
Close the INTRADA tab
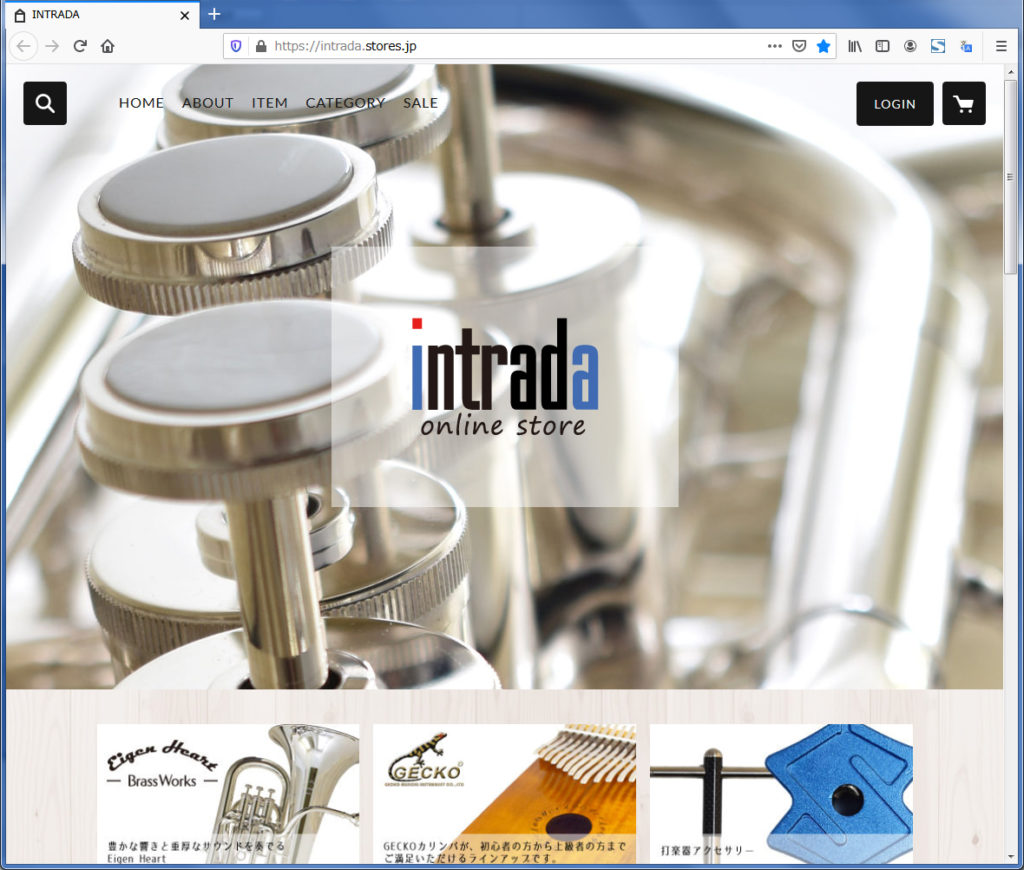pyautogui.click(x=185, y=15)
